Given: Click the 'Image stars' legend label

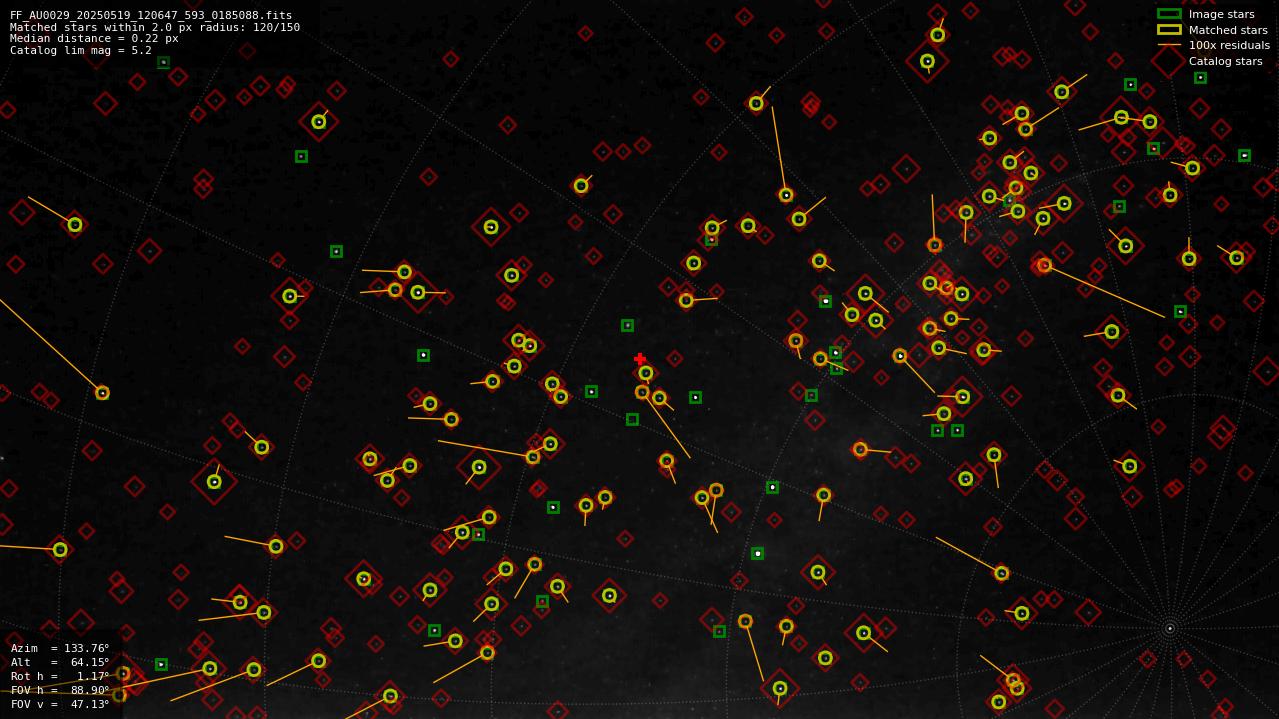Looking at the screenshot, I should tap(1221, 14).
